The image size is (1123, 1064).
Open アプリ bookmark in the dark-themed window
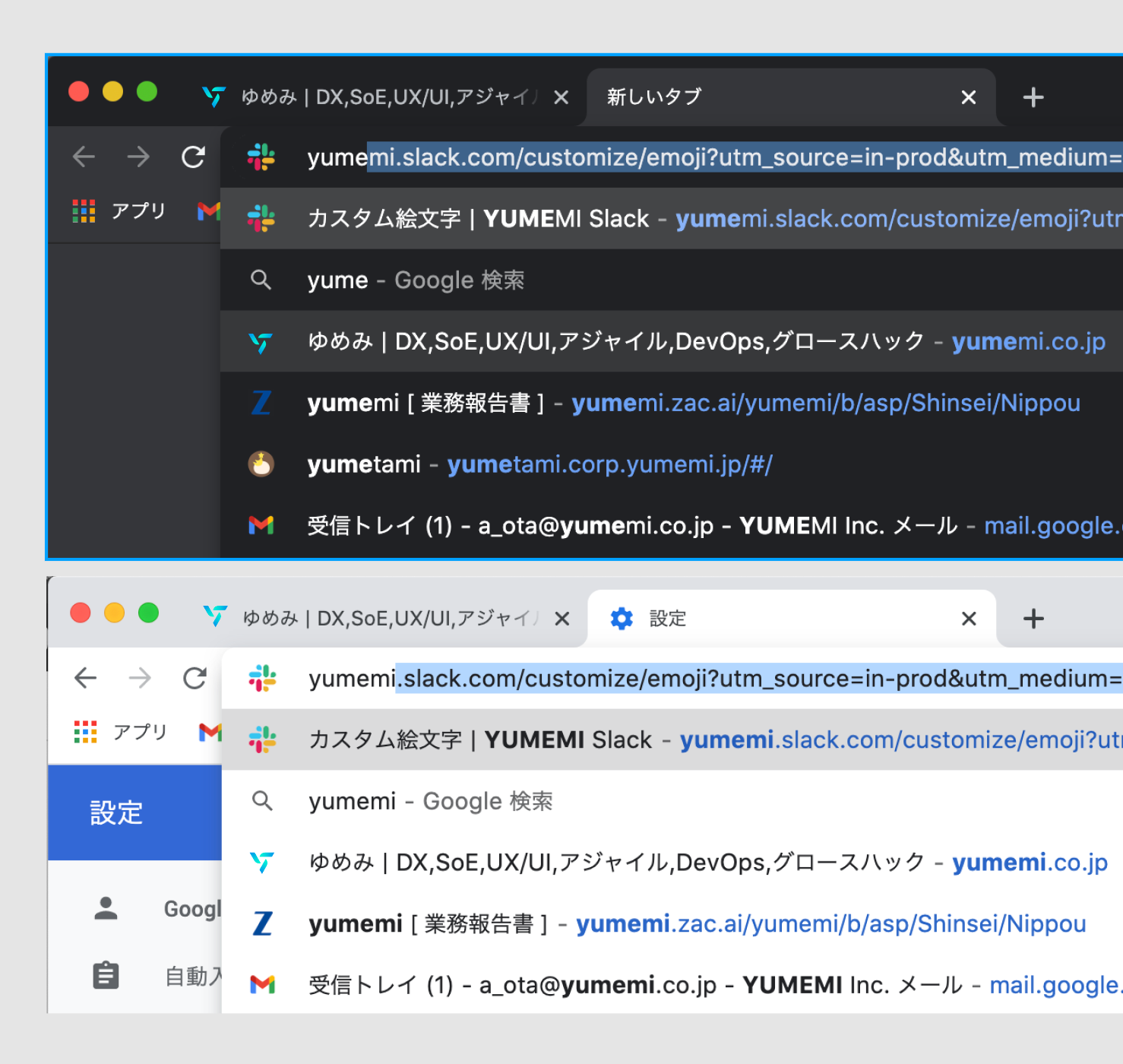[119, 211]
